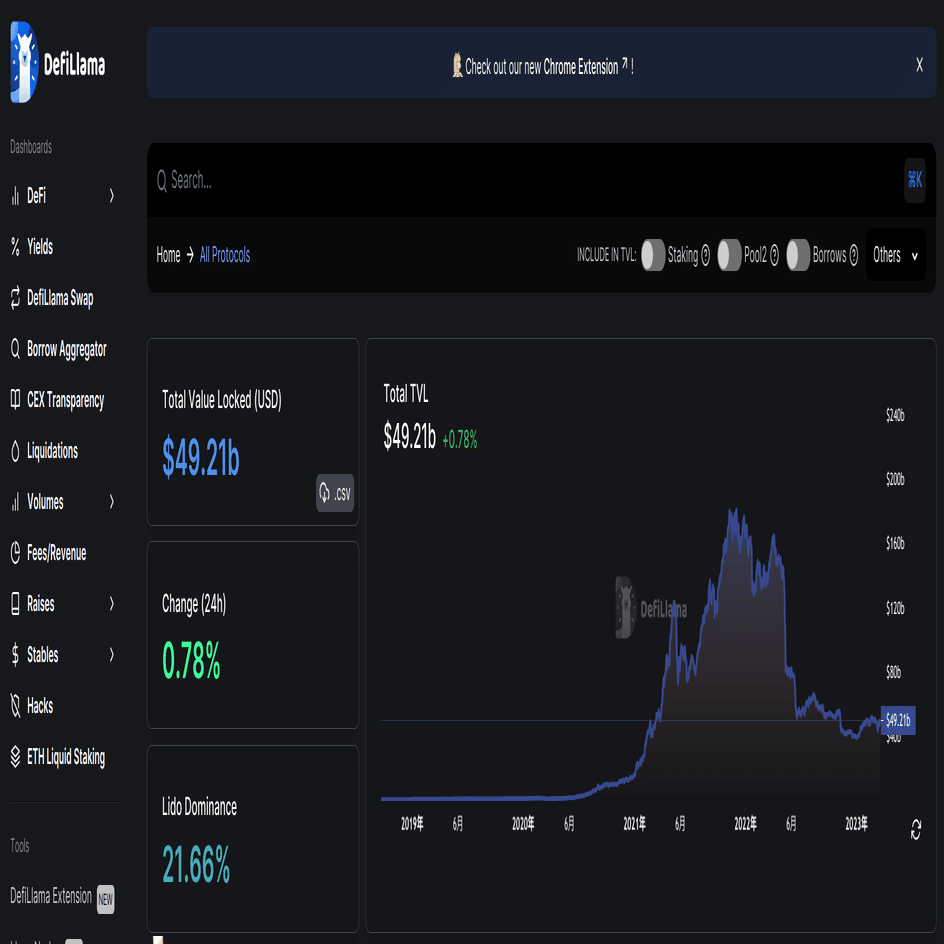Viewport: 944px width, 944px height.
Task: Open CEX Transparency page
Action: coord(66,400)
